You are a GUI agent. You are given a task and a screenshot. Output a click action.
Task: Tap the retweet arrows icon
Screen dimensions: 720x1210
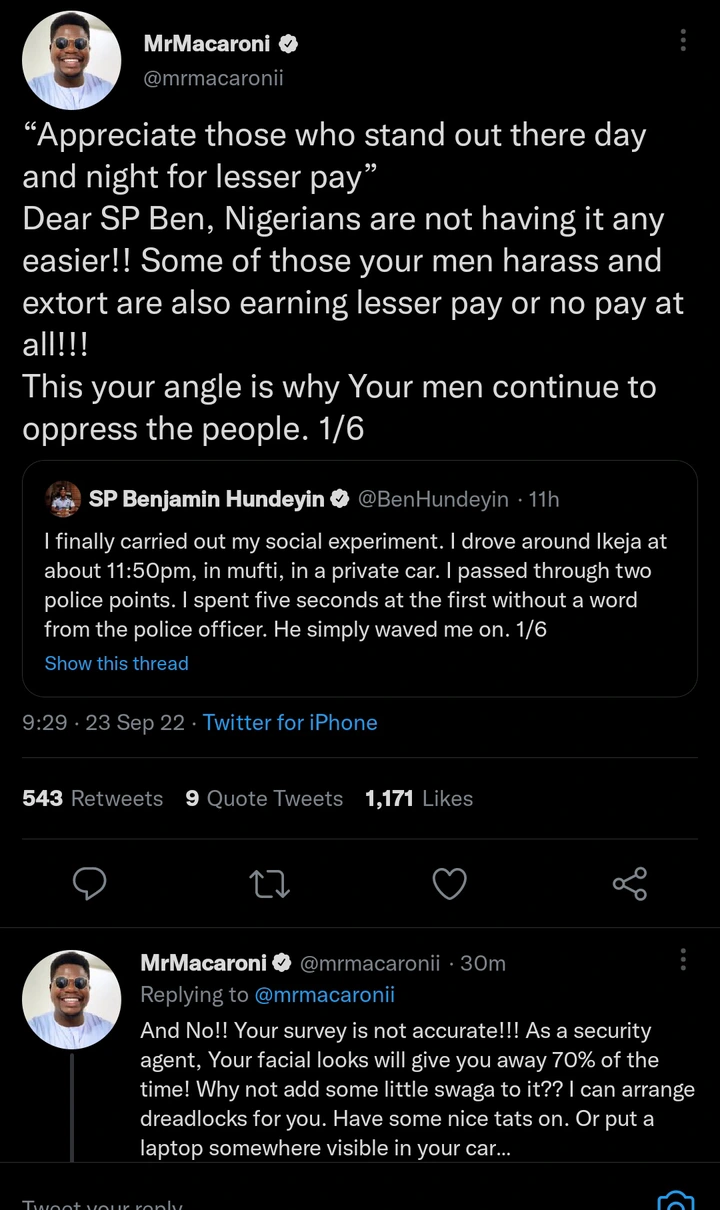pos(270,883)
